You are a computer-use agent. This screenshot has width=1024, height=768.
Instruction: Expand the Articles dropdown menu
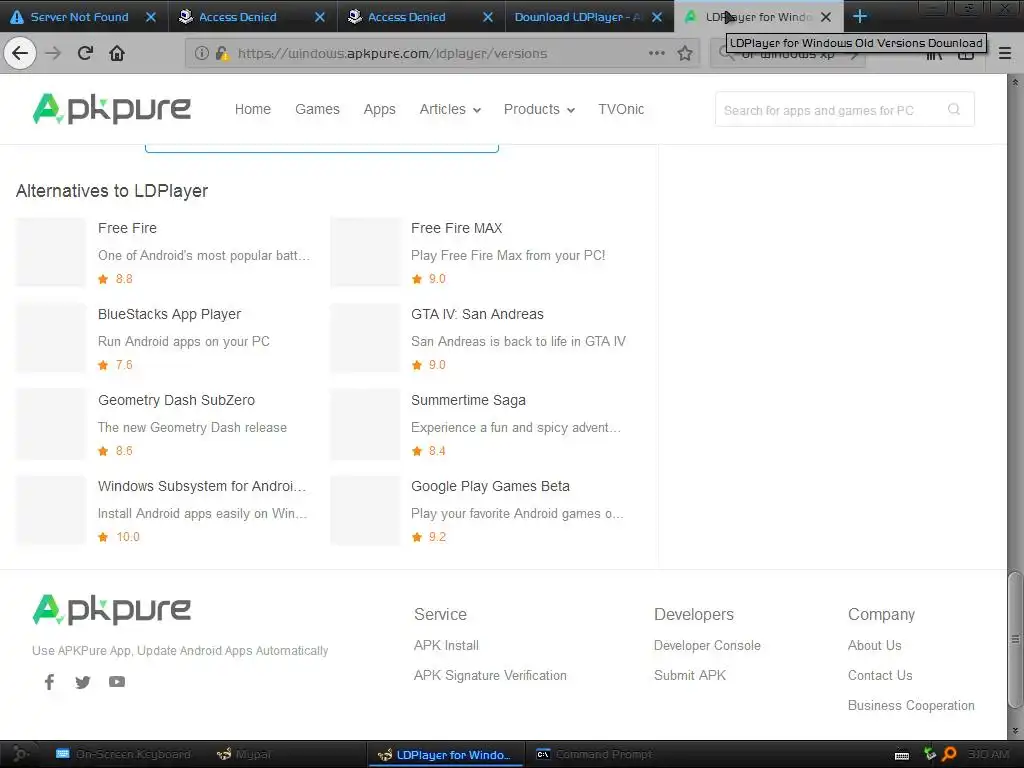coord(450,109)
